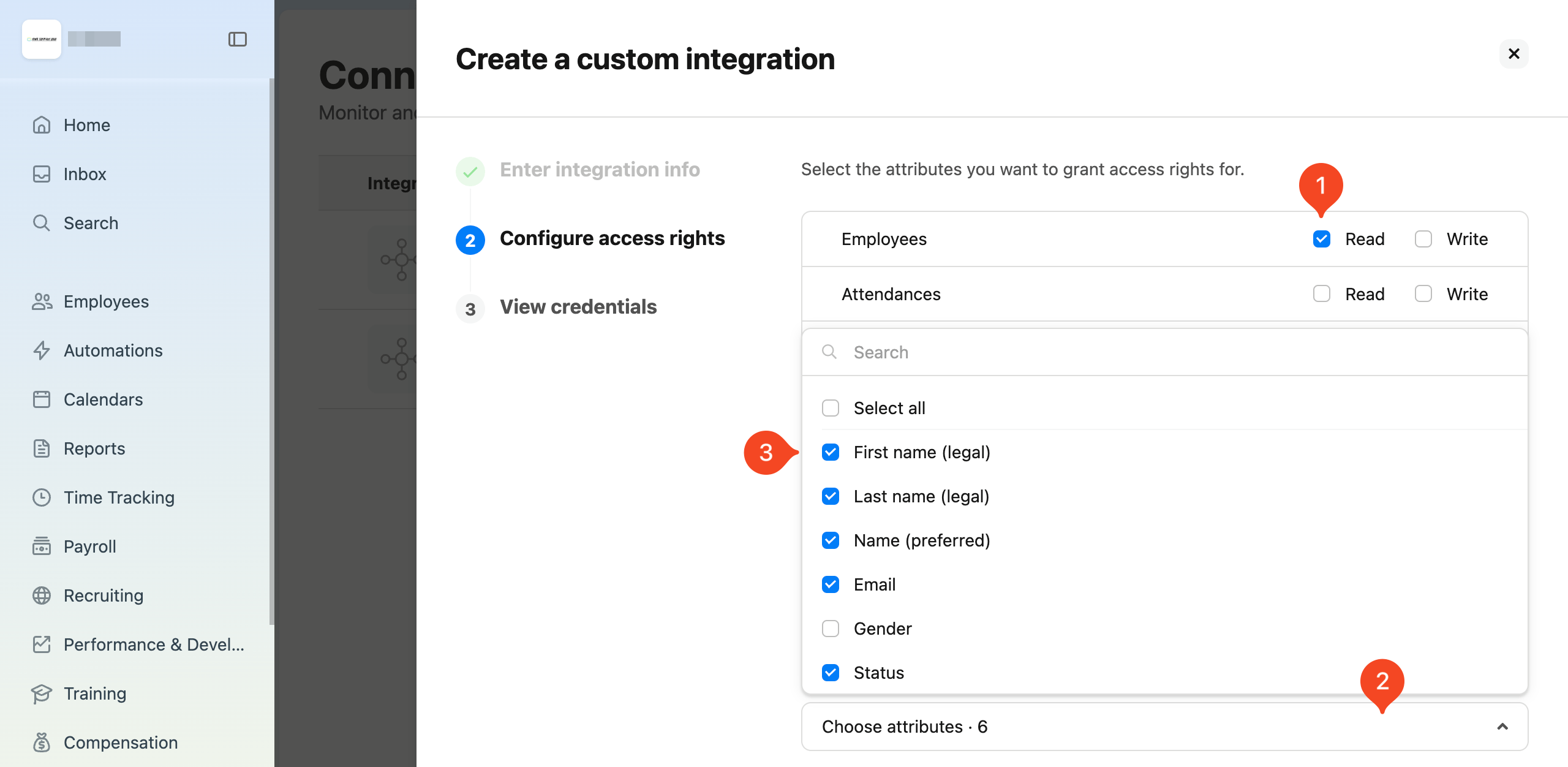Uncheck the Status attribute

(831, 673)
